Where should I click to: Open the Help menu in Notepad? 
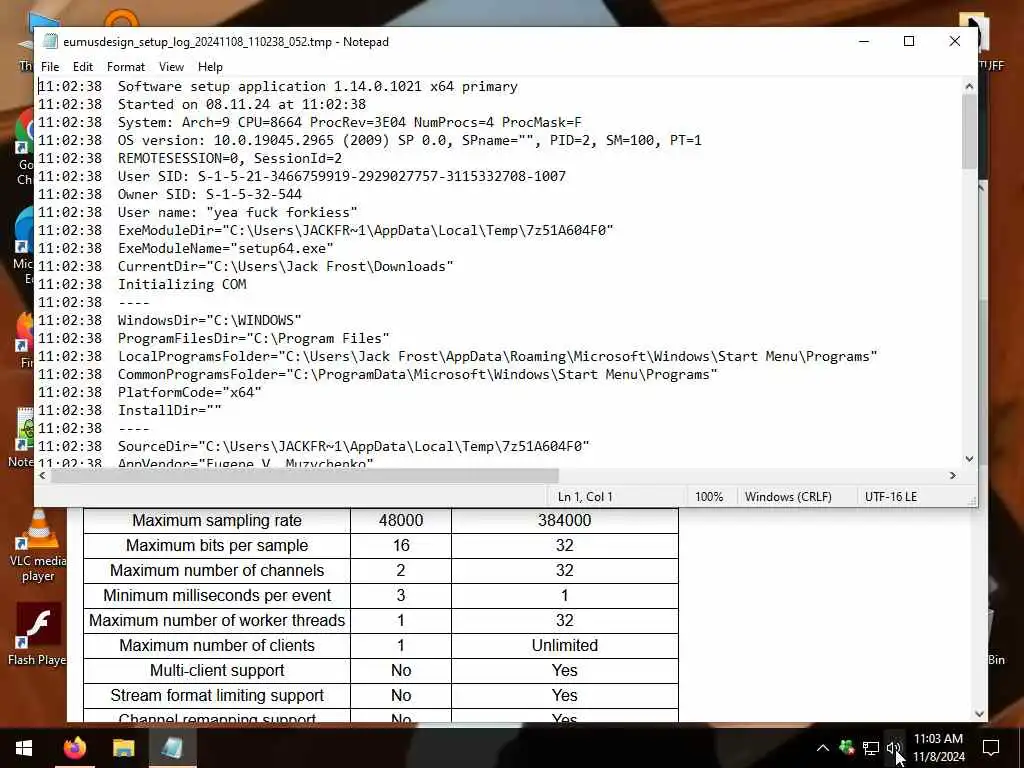point(210,67)
